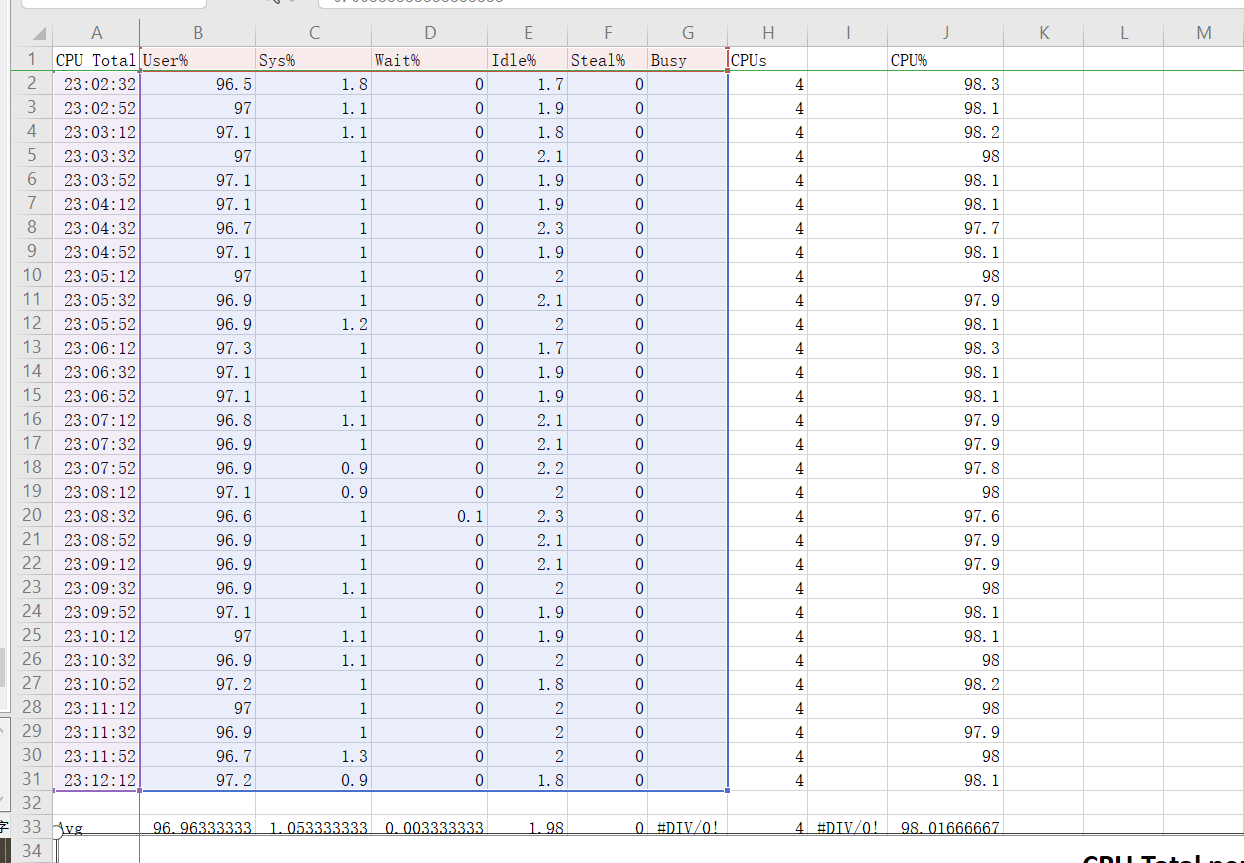
Task: Click the #DIV/0! error in Busy column
Action: (x=687, y=828)
